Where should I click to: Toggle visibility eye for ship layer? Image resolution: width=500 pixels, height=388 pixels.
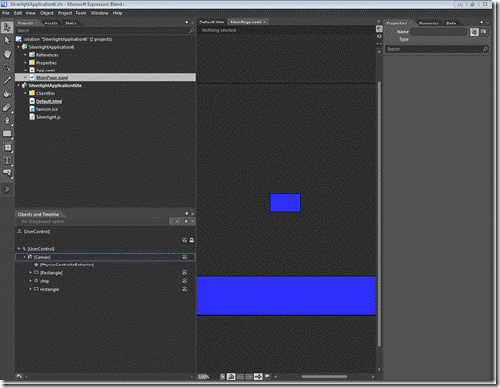[x=184, y=281]
